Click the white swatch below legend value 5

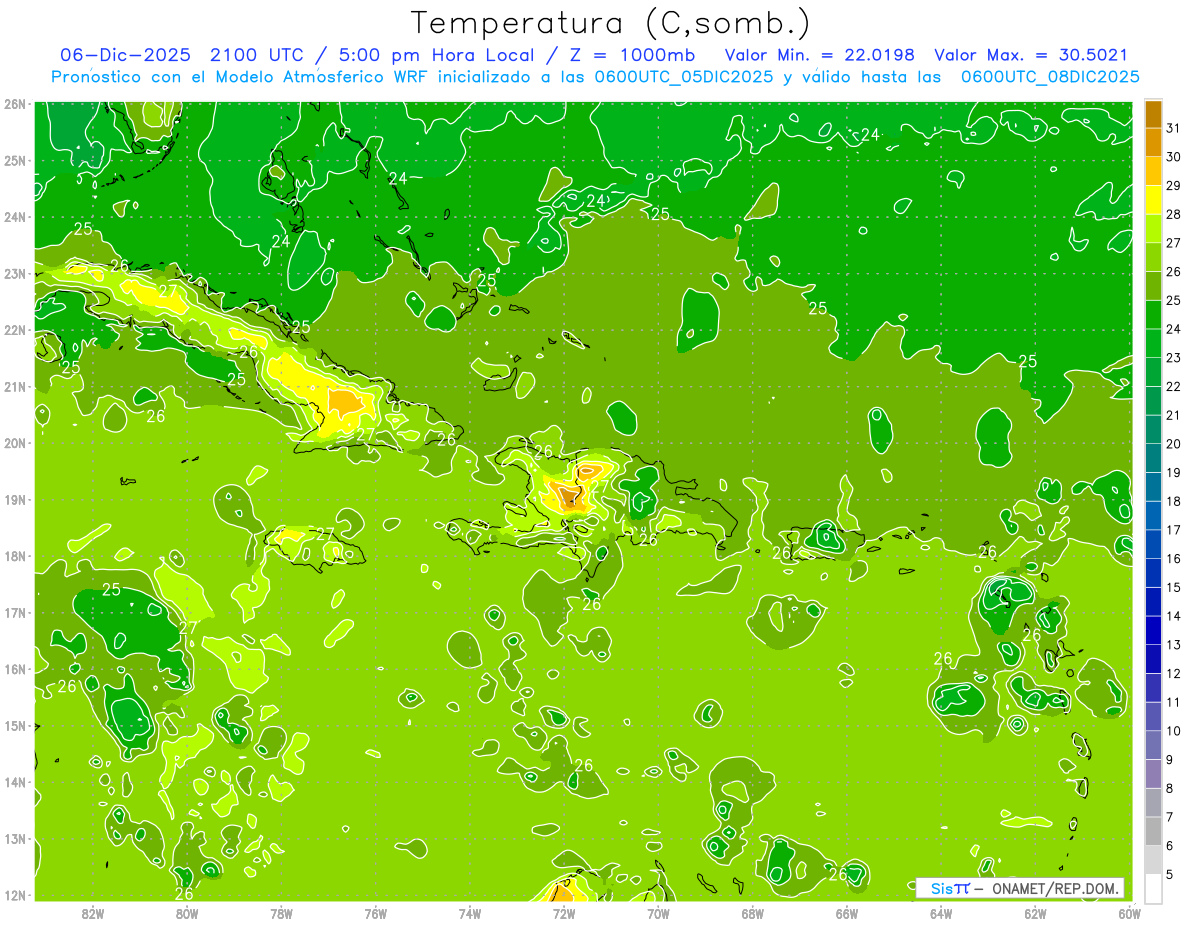pos(1153,888)
